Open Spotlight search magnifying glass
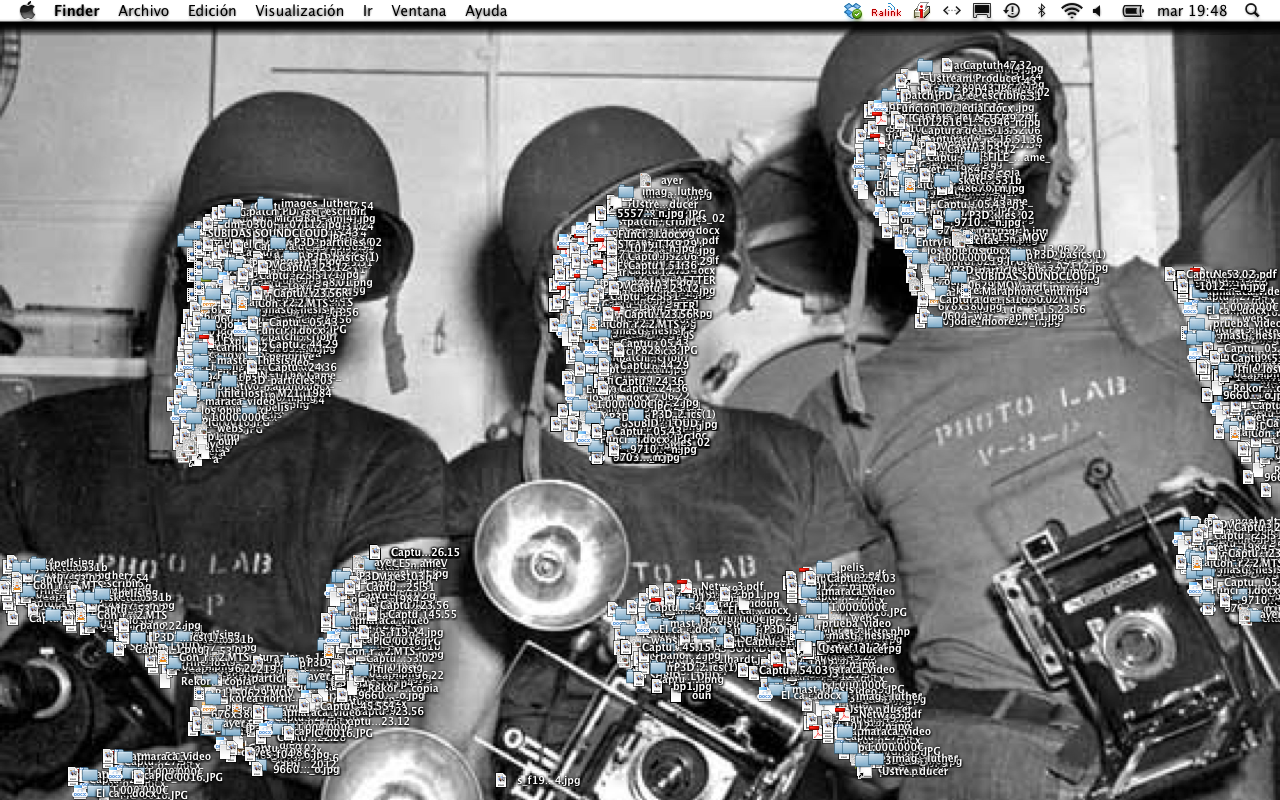 [1253, 11]
